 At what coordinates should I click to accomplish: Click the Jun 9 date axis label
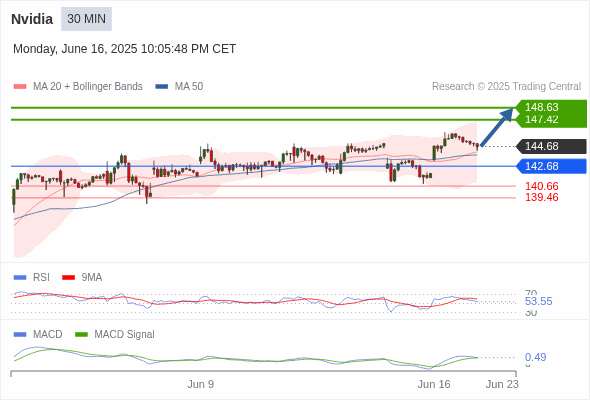coord(201,384)
